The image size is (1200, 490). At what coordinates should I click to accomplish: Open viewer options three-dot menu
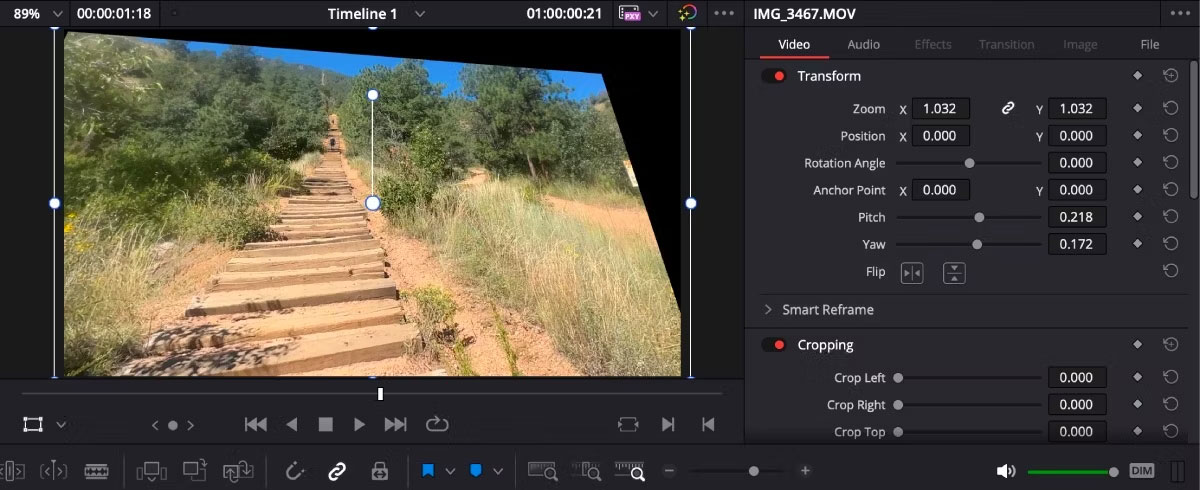pyautogui.click(x=723, y=14)
